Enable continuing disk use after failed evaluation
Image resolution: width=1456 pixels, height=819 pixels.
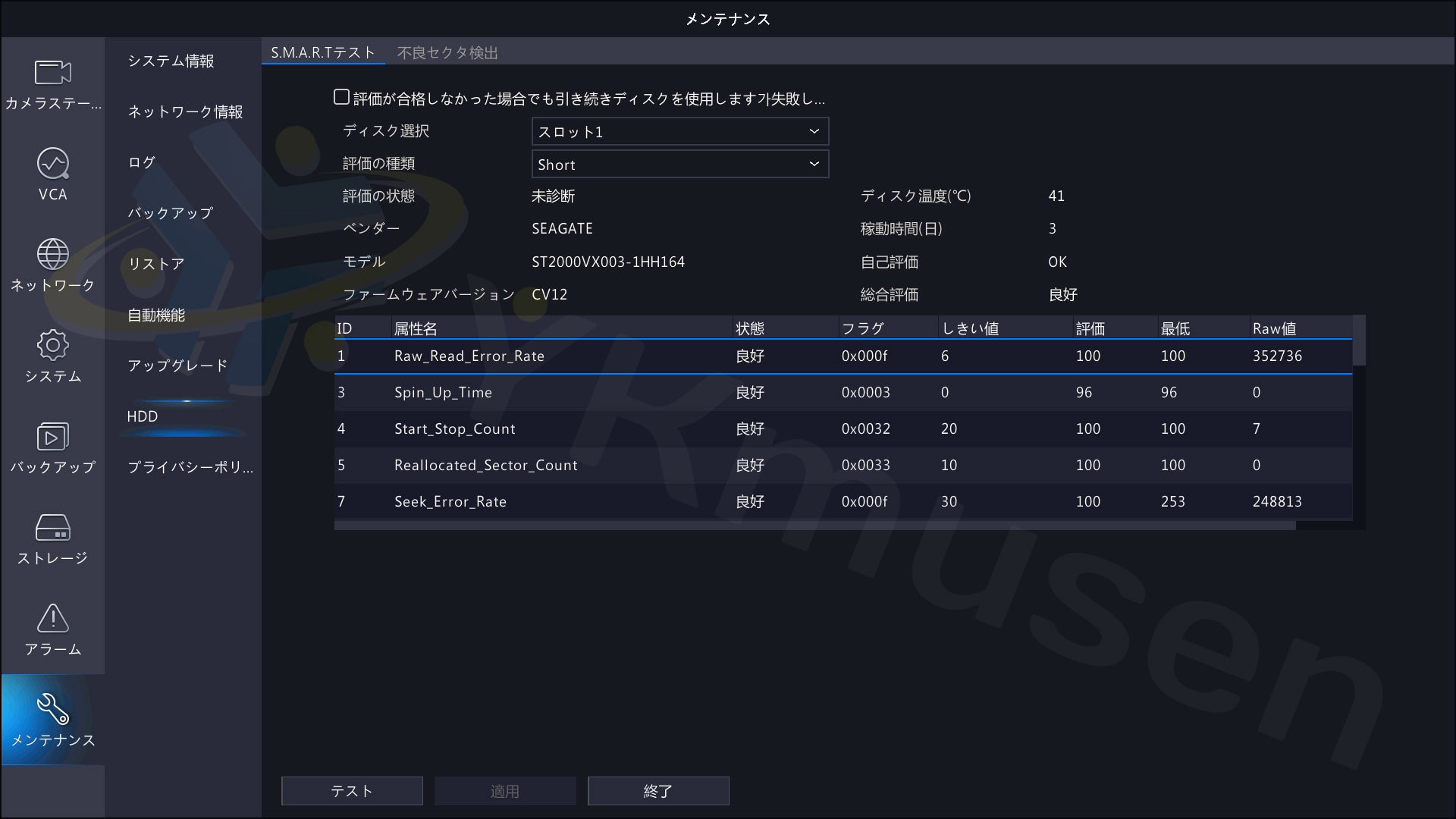pyautogui.click(x=340, y=96)
